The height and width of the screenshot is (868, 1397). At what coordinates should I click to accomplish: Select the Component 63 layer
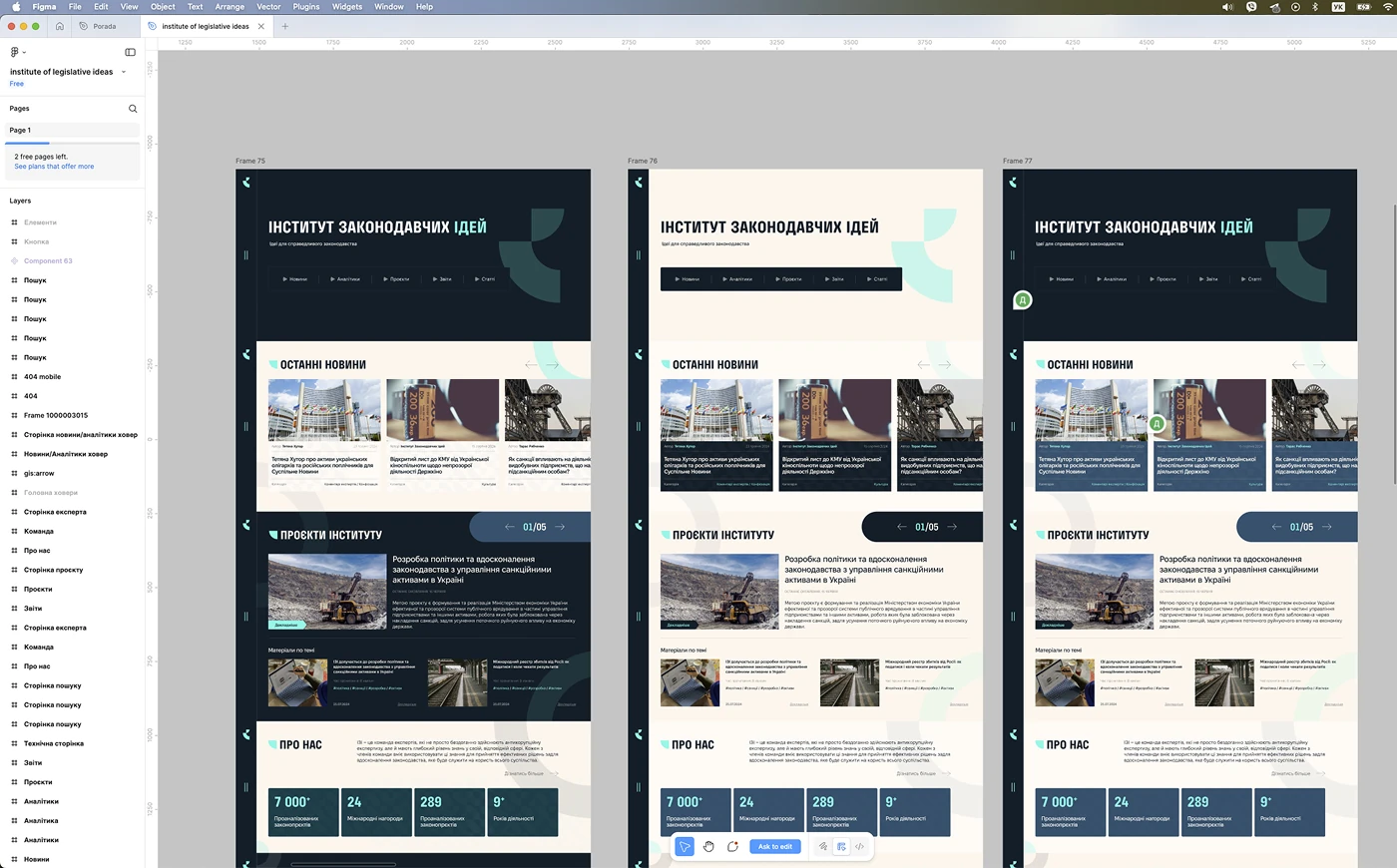(48, 261)
